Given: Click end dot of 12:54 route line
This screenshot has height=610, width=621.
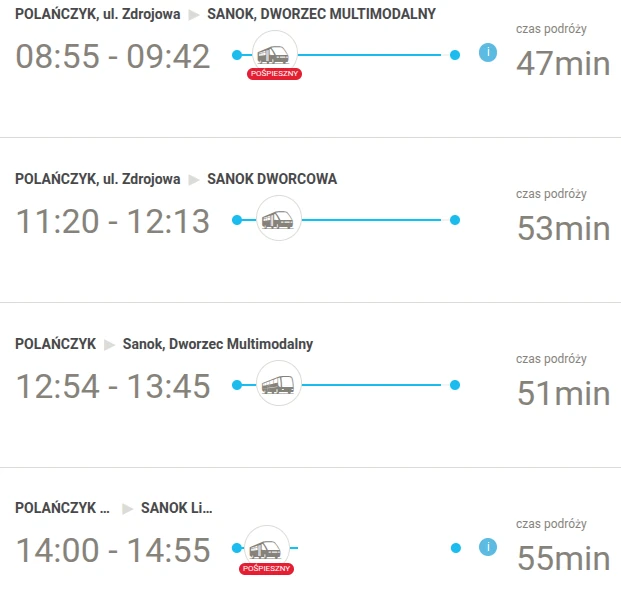Looking at the screenshot, I should pos(455,385).
